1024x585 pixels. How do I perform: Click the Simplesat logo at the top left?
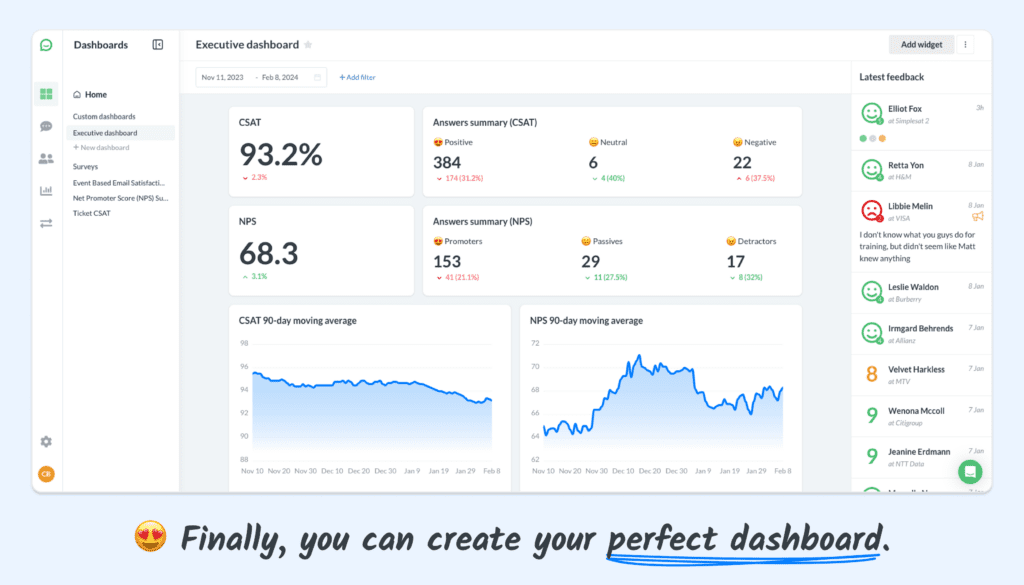(x=44, y=45)
